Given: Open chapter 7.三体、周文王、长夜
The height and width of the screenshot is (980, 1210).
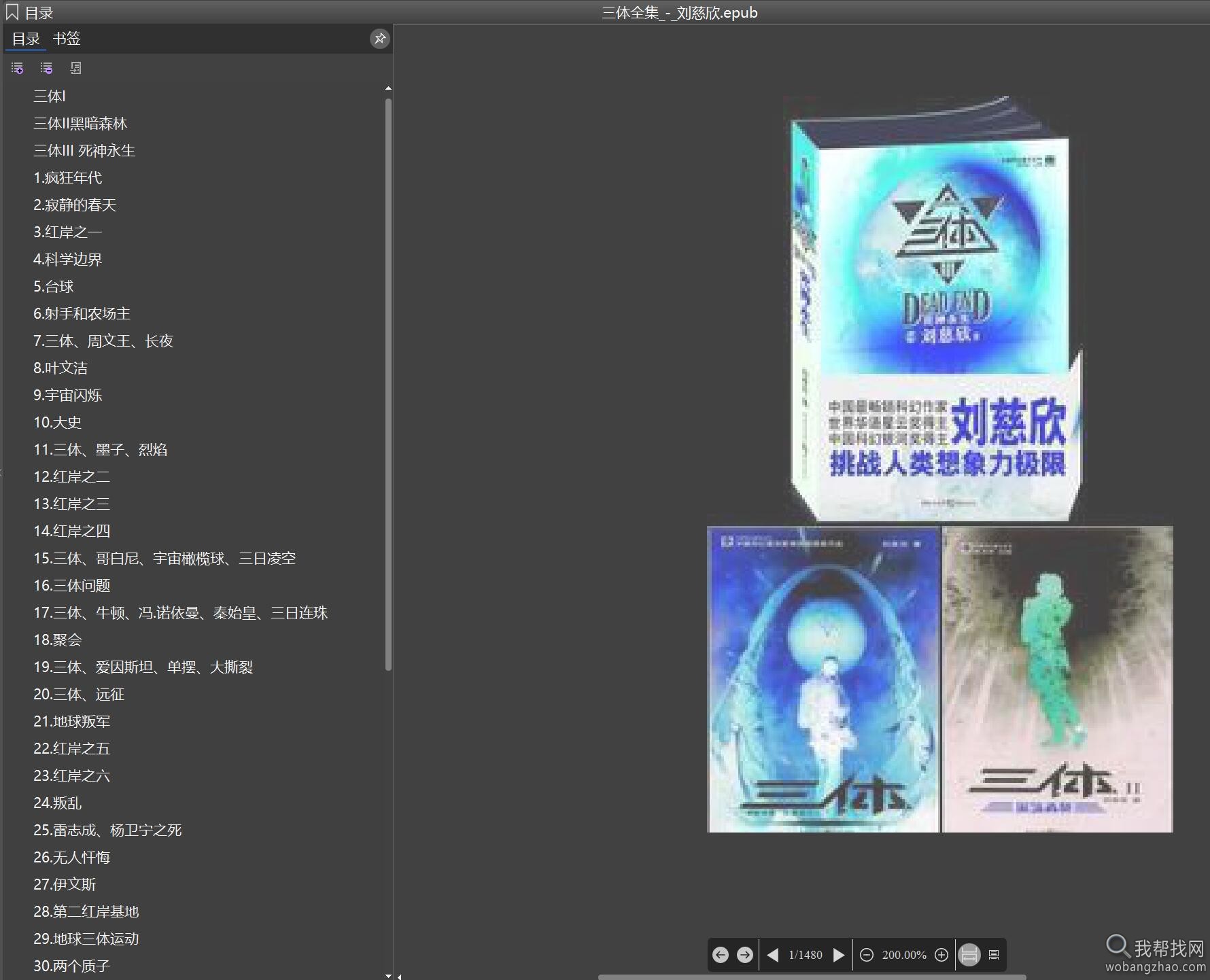Looking at the screenshot, I should point(103,341).
